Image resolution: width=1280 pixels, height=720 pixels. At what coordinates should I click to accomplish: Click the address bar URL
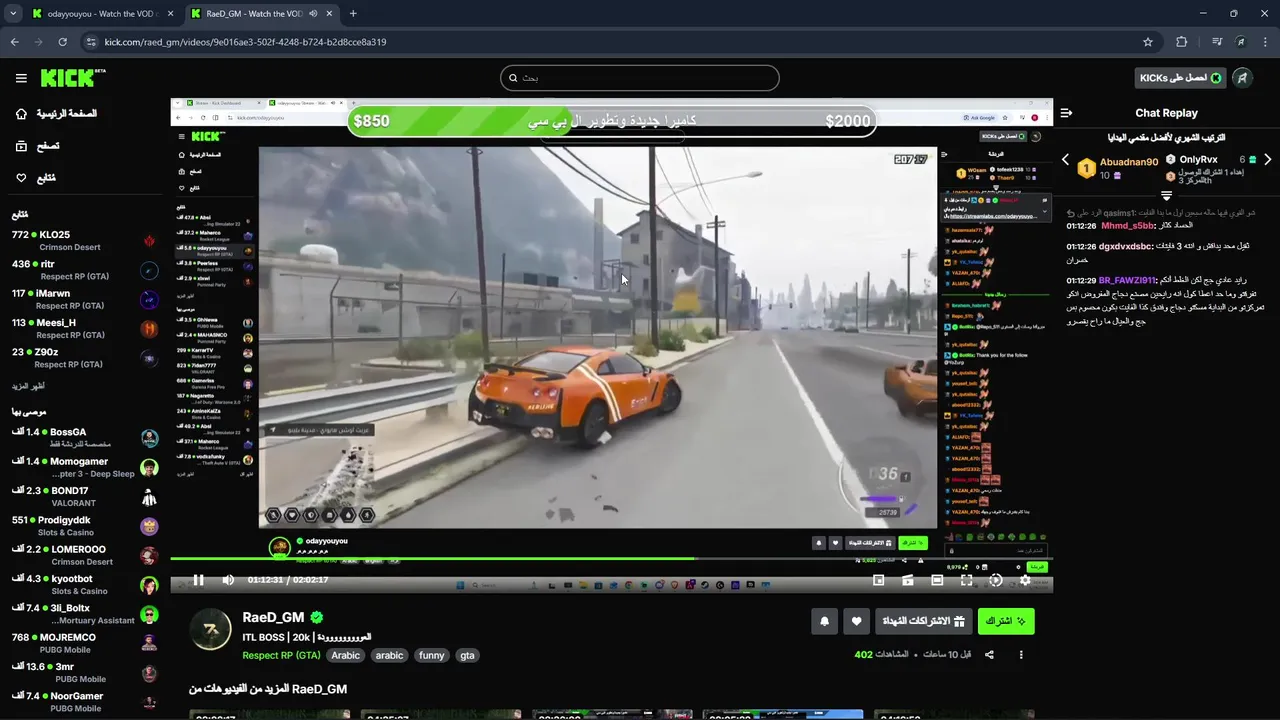(245, 42)
